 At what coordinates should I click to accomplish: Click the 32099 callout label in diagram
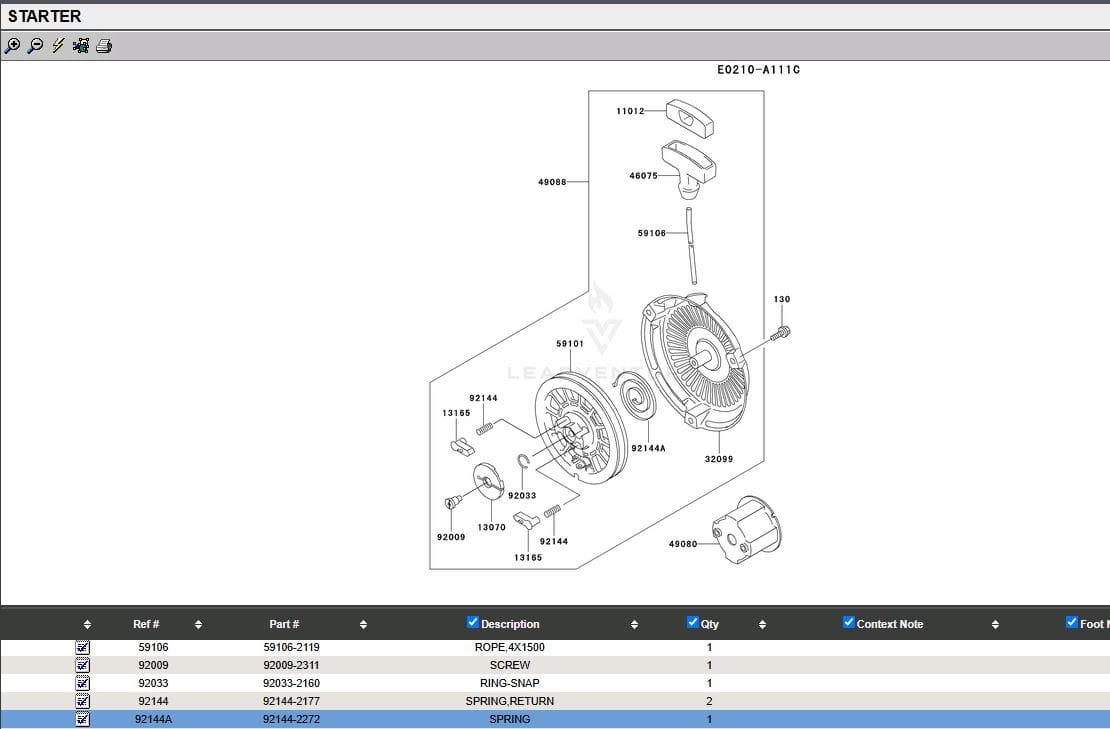point(718,459)
